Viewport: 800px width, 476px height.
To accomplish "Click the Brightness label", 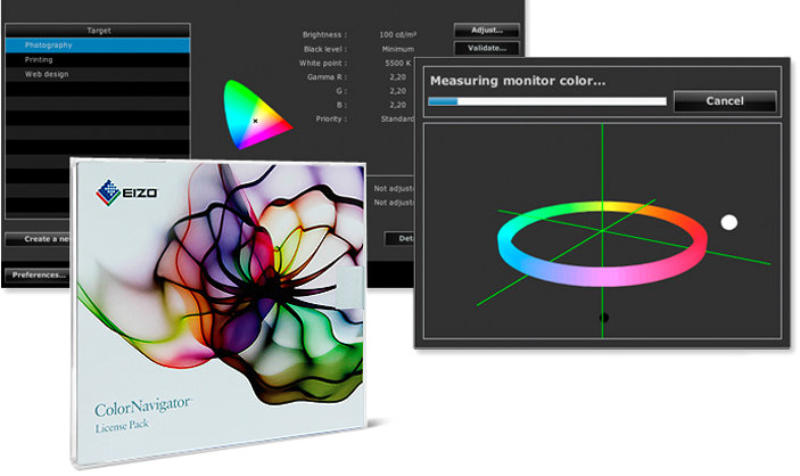I will (x=324, y=35).
